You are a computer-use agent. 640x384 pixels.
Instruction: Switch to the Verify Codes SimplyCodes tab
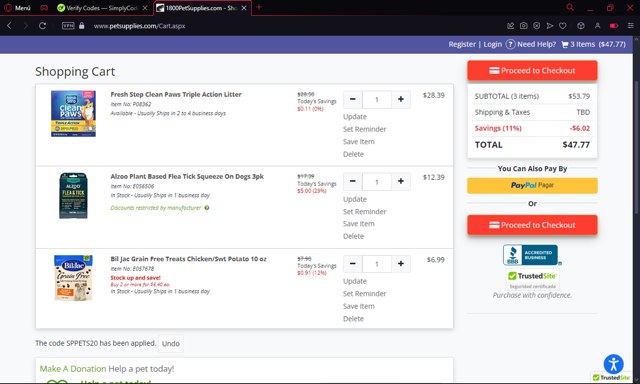[102, 8]
